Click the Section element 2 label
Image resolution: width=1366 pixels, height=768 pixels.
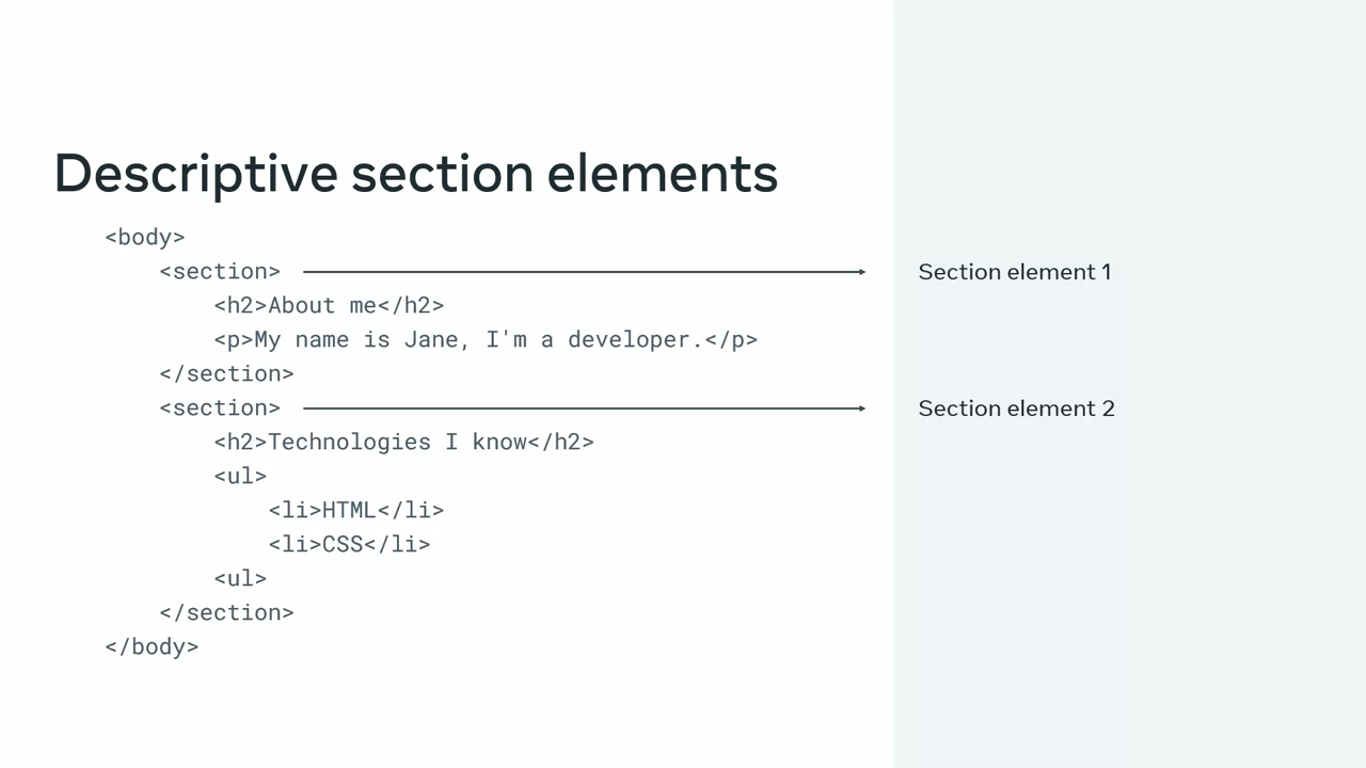(x=1016, y=408)
